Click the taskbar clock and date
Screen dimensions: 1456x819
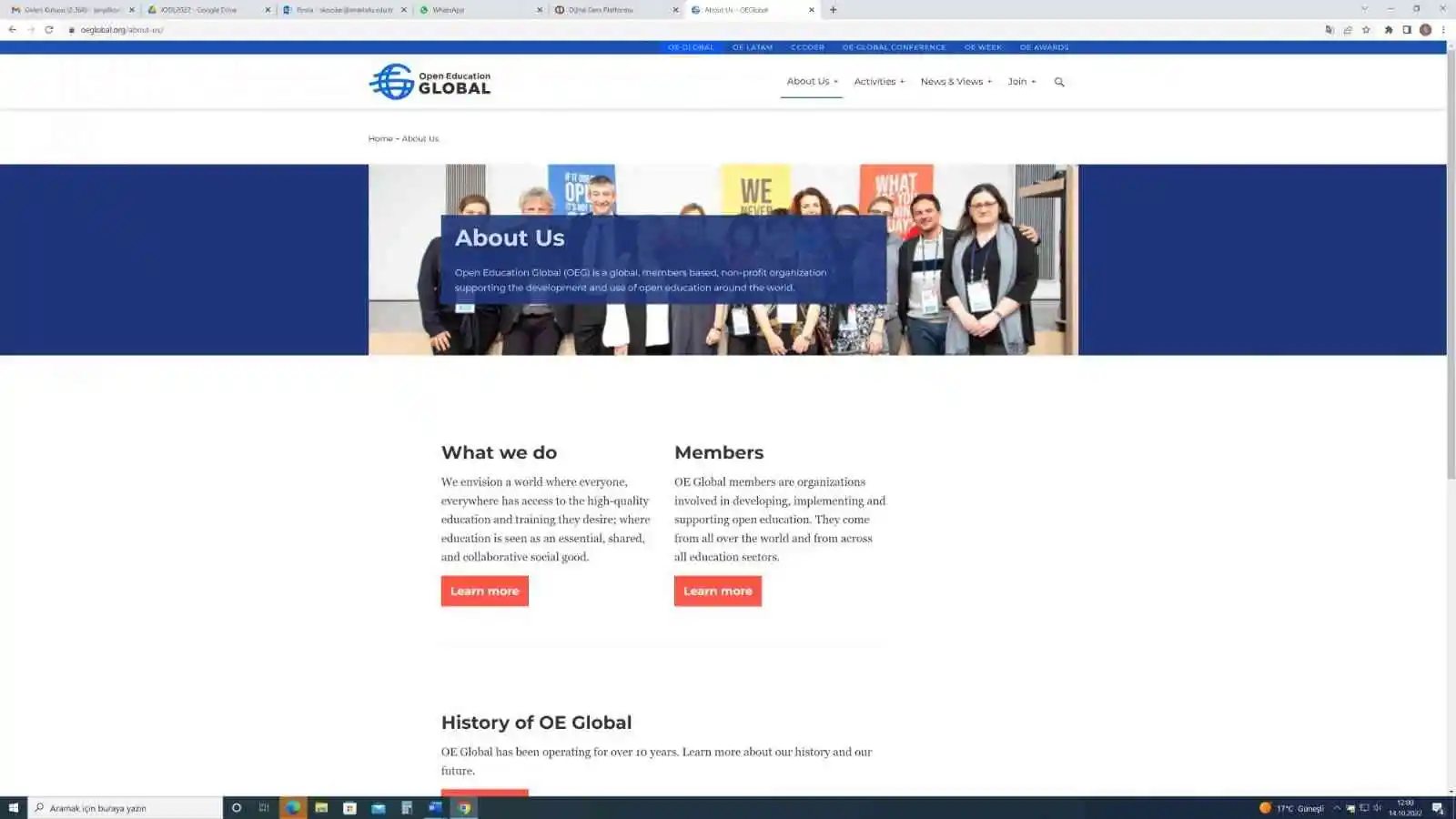pyautogui.click(x=1405, y=808)
